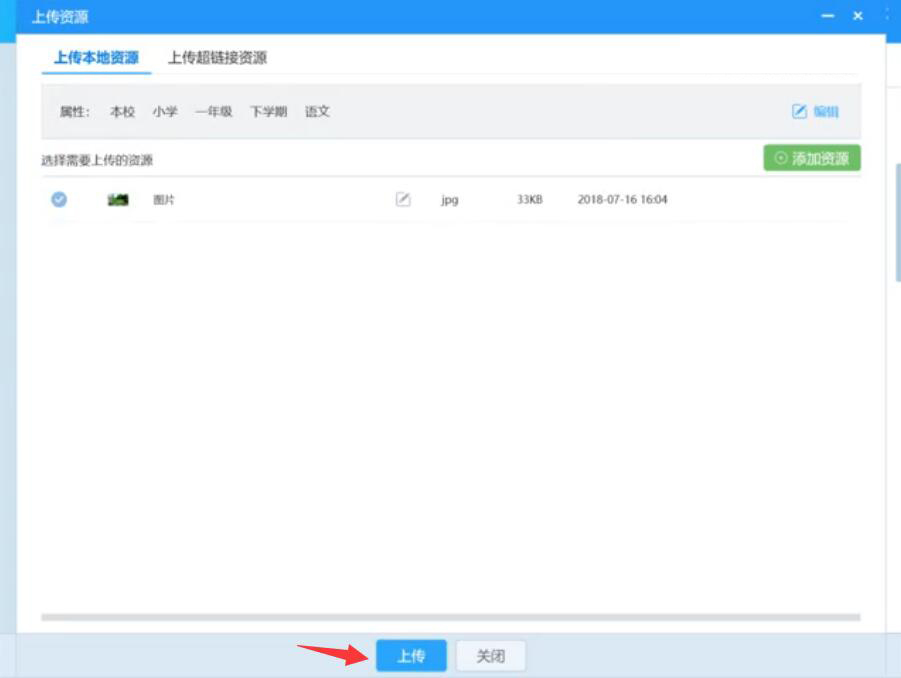Screen dimensions: 901x678
Task: Click the rename pencil icon in 图片 row
Action: 403,199
